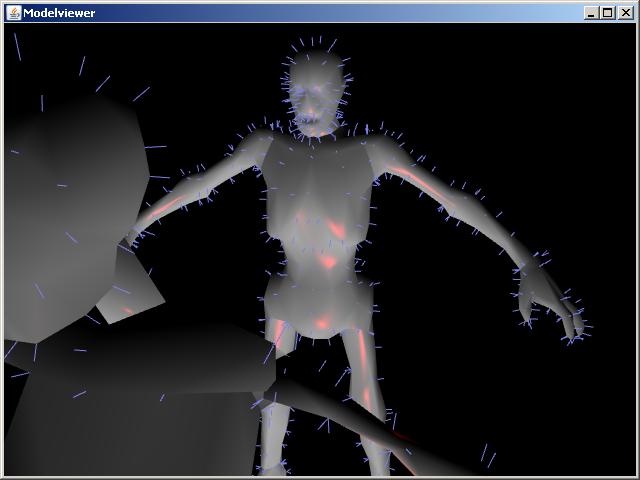
Task: Click the humanoid model's head
Action: coord(316,93)
